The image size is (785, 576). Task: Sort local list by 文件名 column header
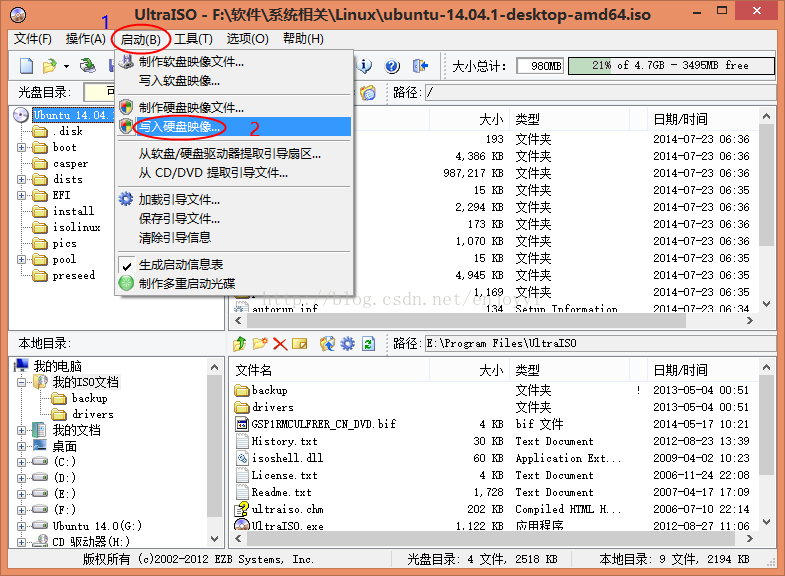tap(329, 370)
